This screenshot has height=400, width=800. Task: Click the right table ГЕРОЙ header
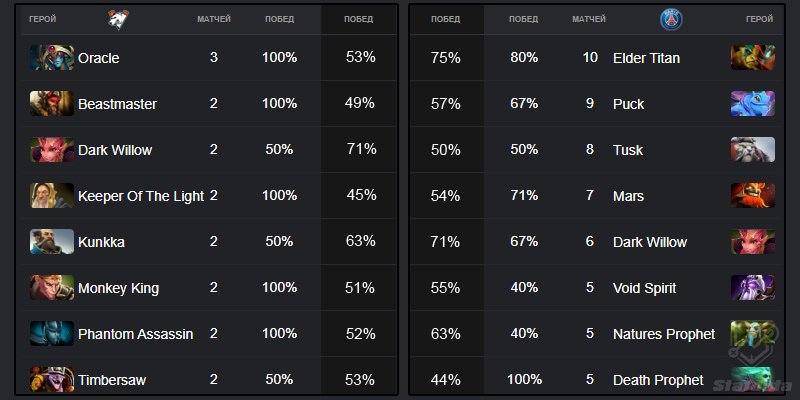tap(759, 19)
